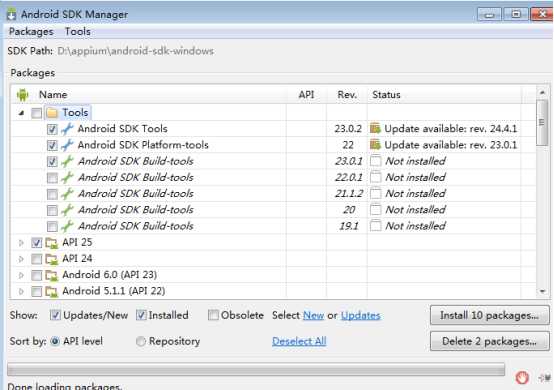Uncheck Build-tools 23.0.1 checkbox
554x390 pixels.
tap(52, 162)
